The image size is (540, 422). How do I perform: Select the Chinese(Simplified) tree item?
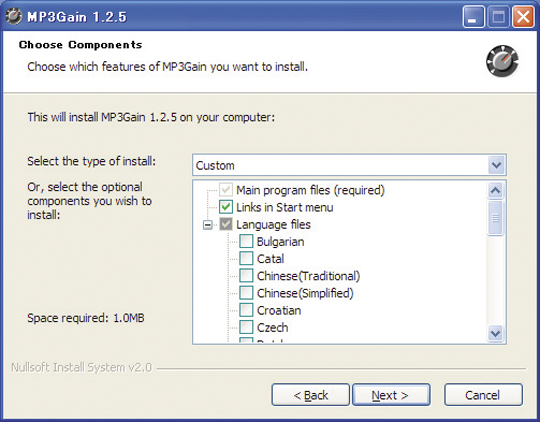pos(305,293)
